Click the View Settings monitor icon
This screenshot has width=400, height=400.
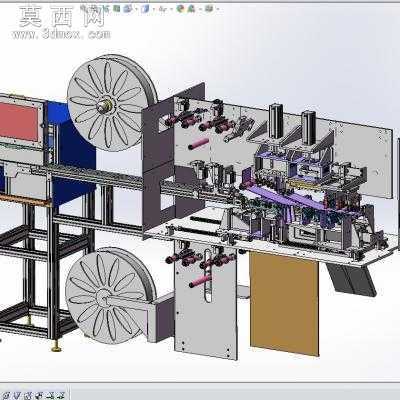click(209, 9)
